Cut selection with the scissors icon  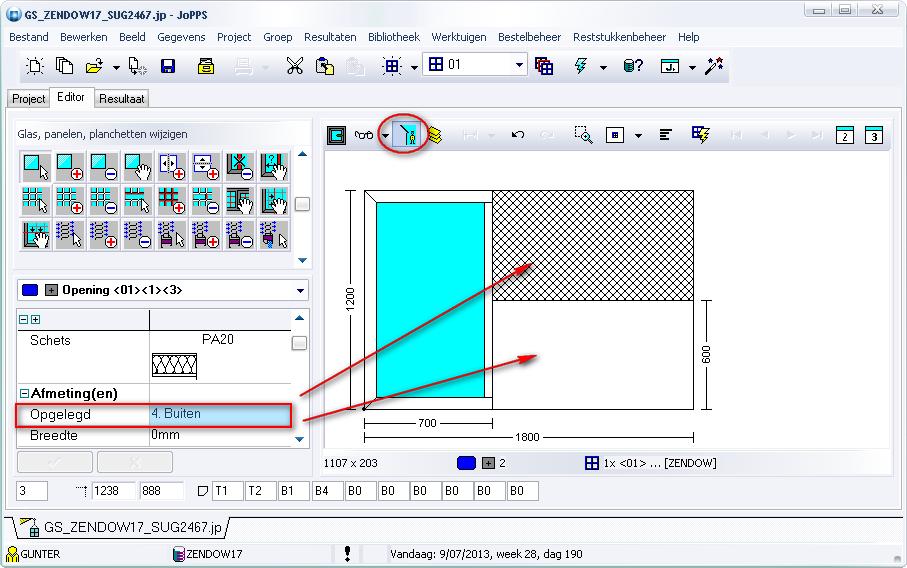[294, 66]
